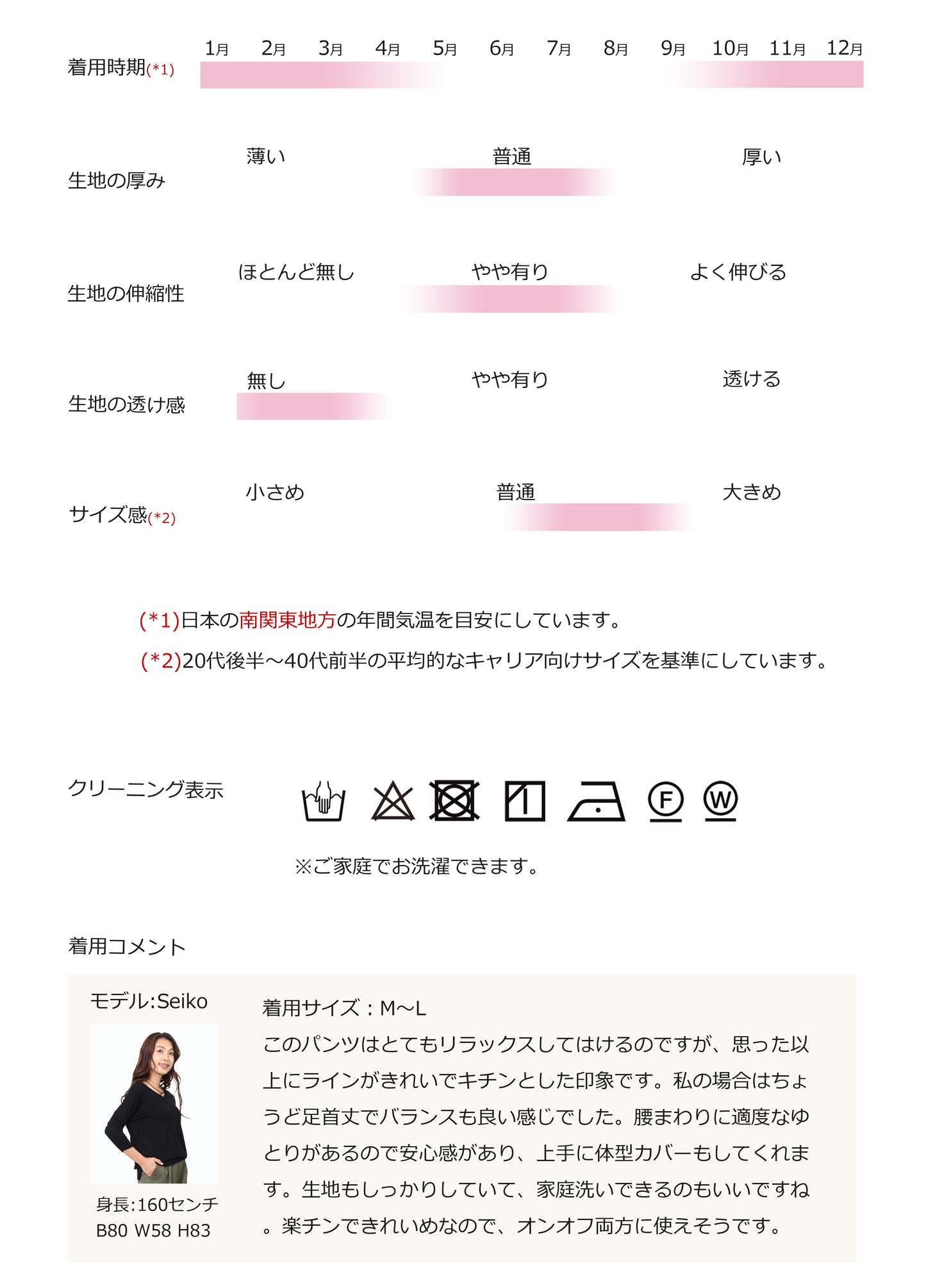Click the model Seiko photo thumbnail
Screen dimensions: 926x1288
154,1104
